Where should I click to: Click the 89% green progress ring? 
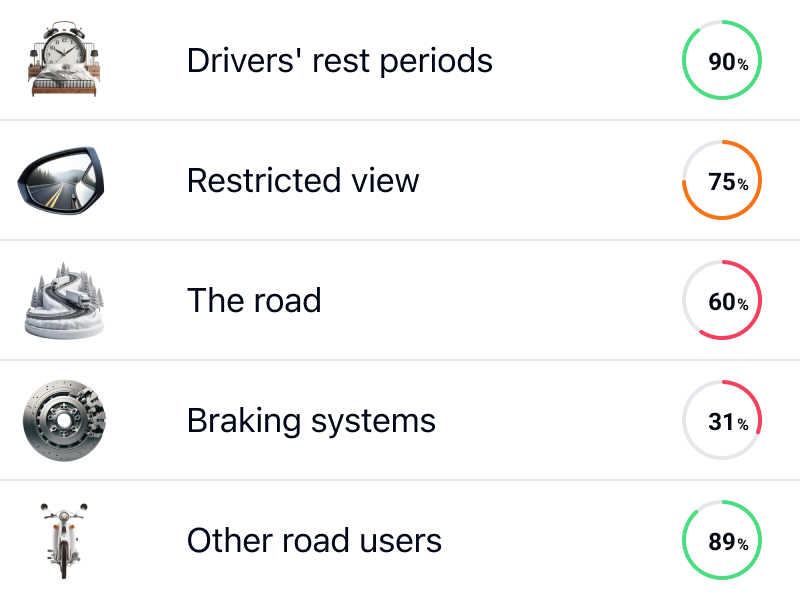point(722,540)
